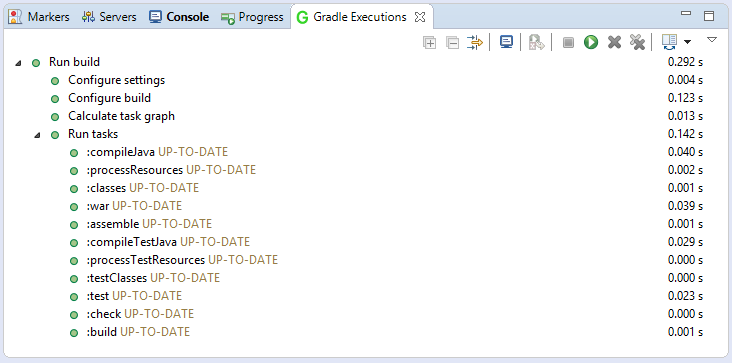Click the Rerun green play icon
Viewport: 732px width, 363px height.
click(x=591, y=42)
